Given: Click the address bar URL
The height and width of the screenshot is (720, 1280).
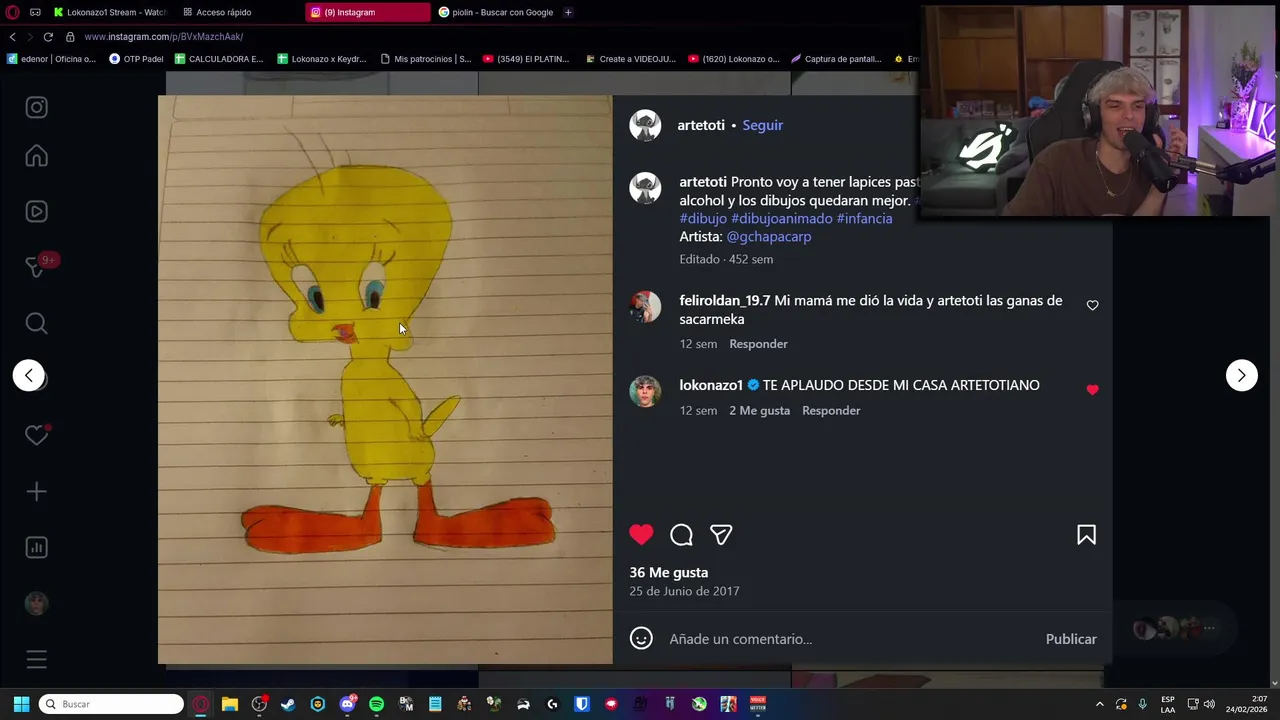Looking at the screenshot, I should tap(164, 37).
